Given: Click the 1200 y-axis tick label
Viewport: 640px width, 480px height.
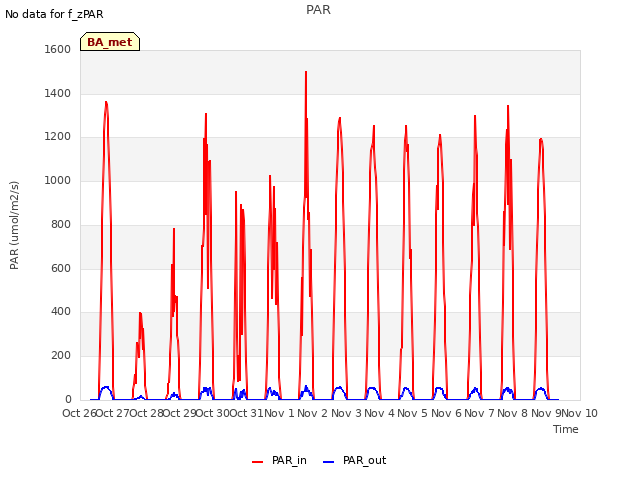Looking at the screenshot, I should 58,137.
